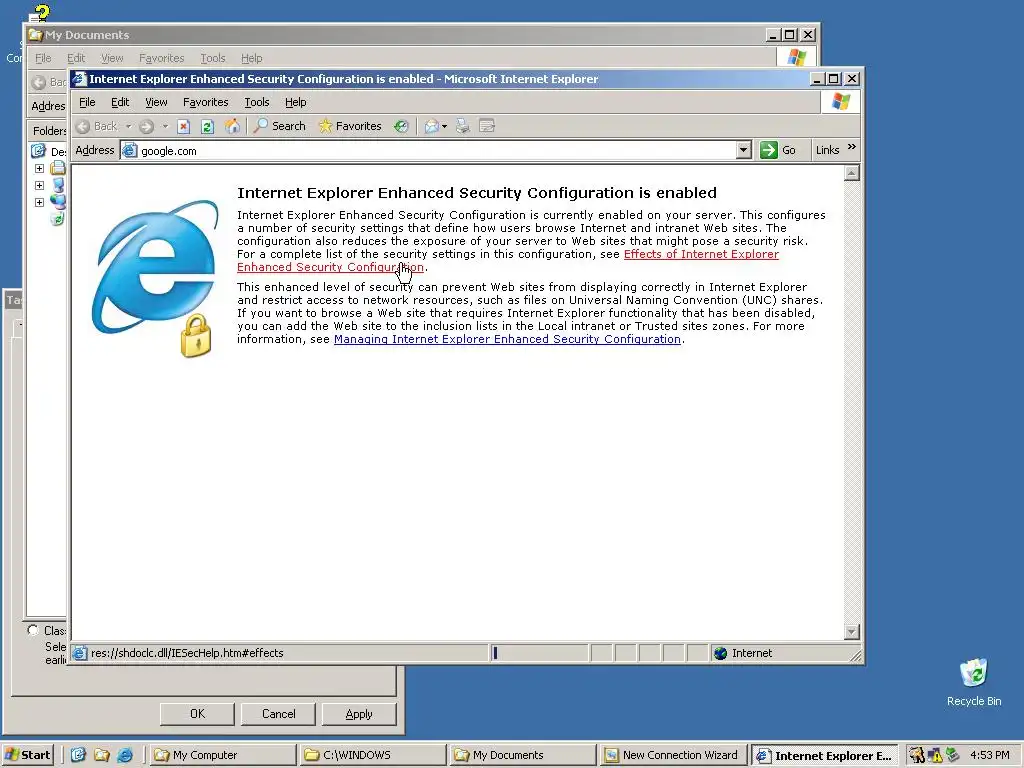Click the status bar page icon beside res:// URL
Screen dimensions: 1024x768
tap(80, 653)
